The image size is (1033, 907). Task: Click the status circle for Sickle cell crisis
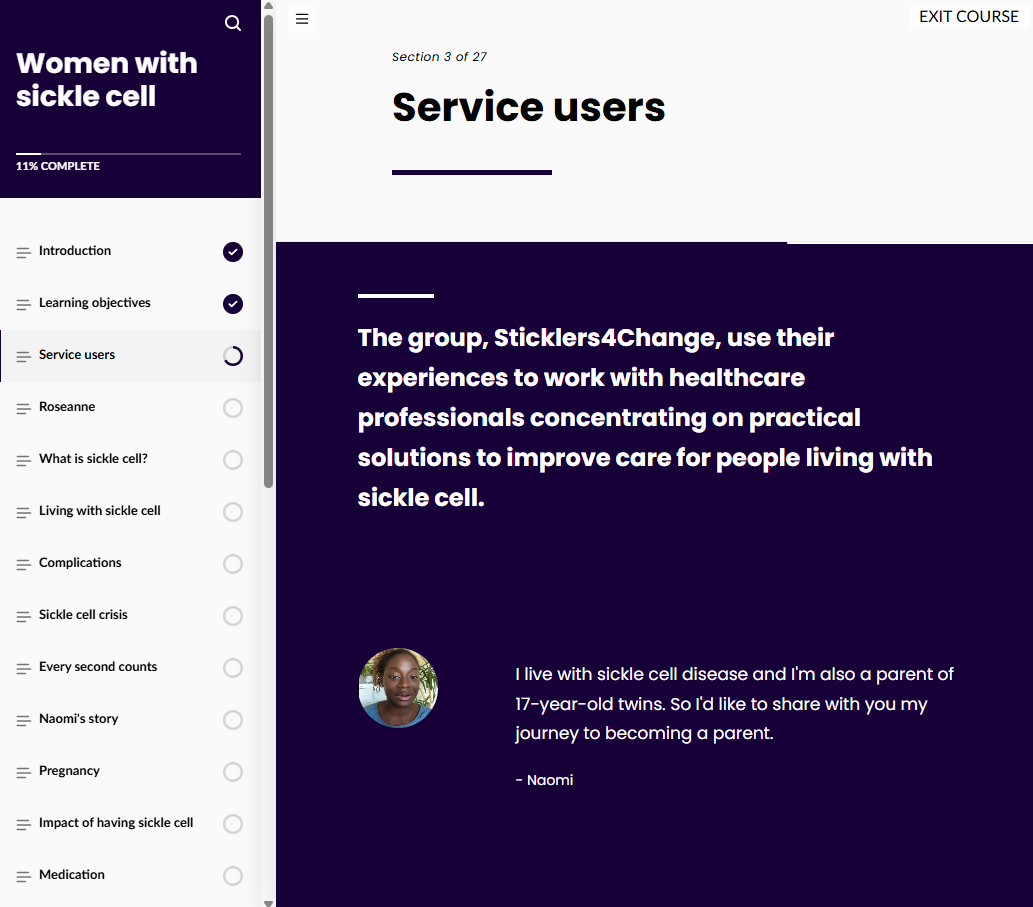pyautogui.click(x=233, y=616)
